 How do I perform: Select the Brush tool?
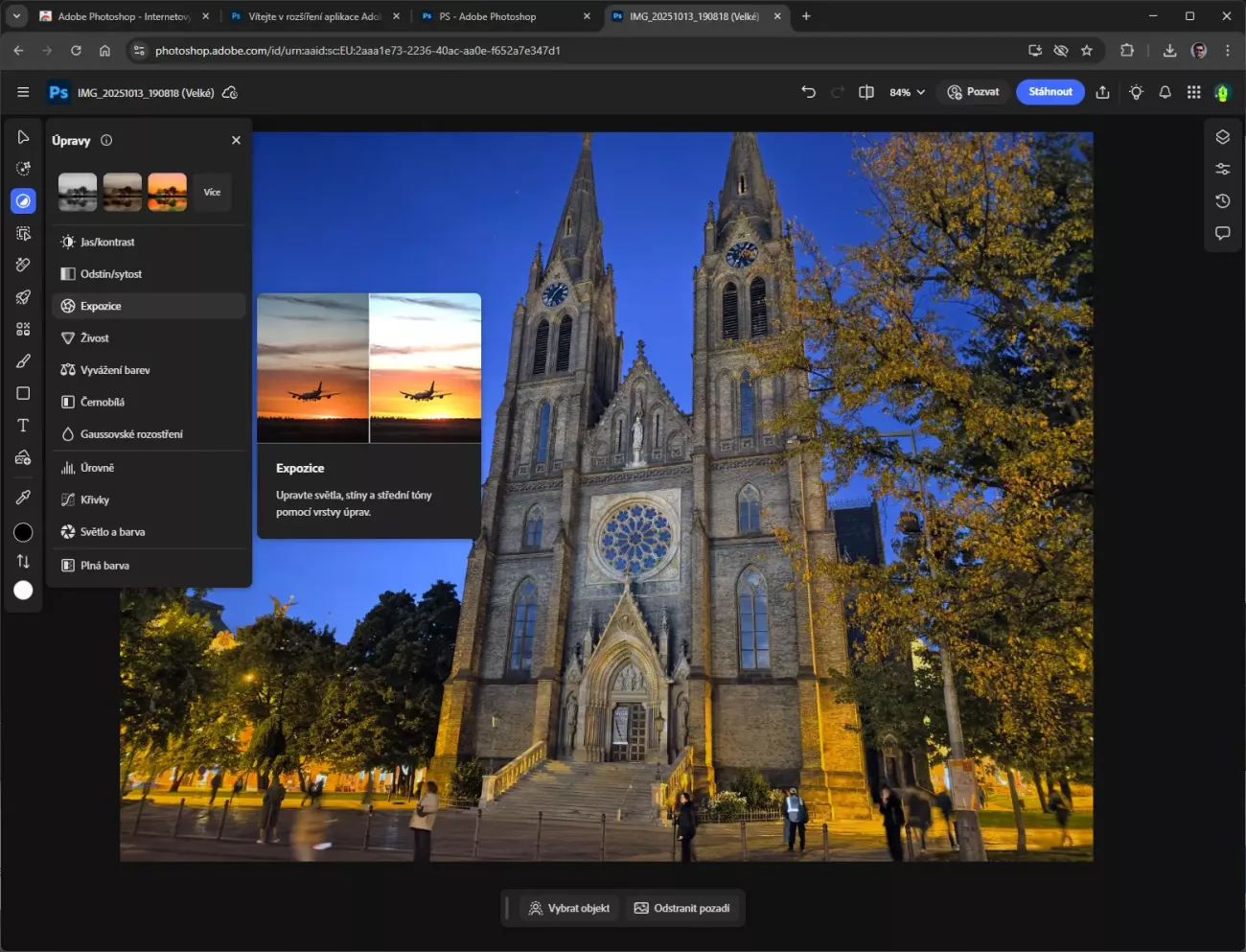(23, 361)
